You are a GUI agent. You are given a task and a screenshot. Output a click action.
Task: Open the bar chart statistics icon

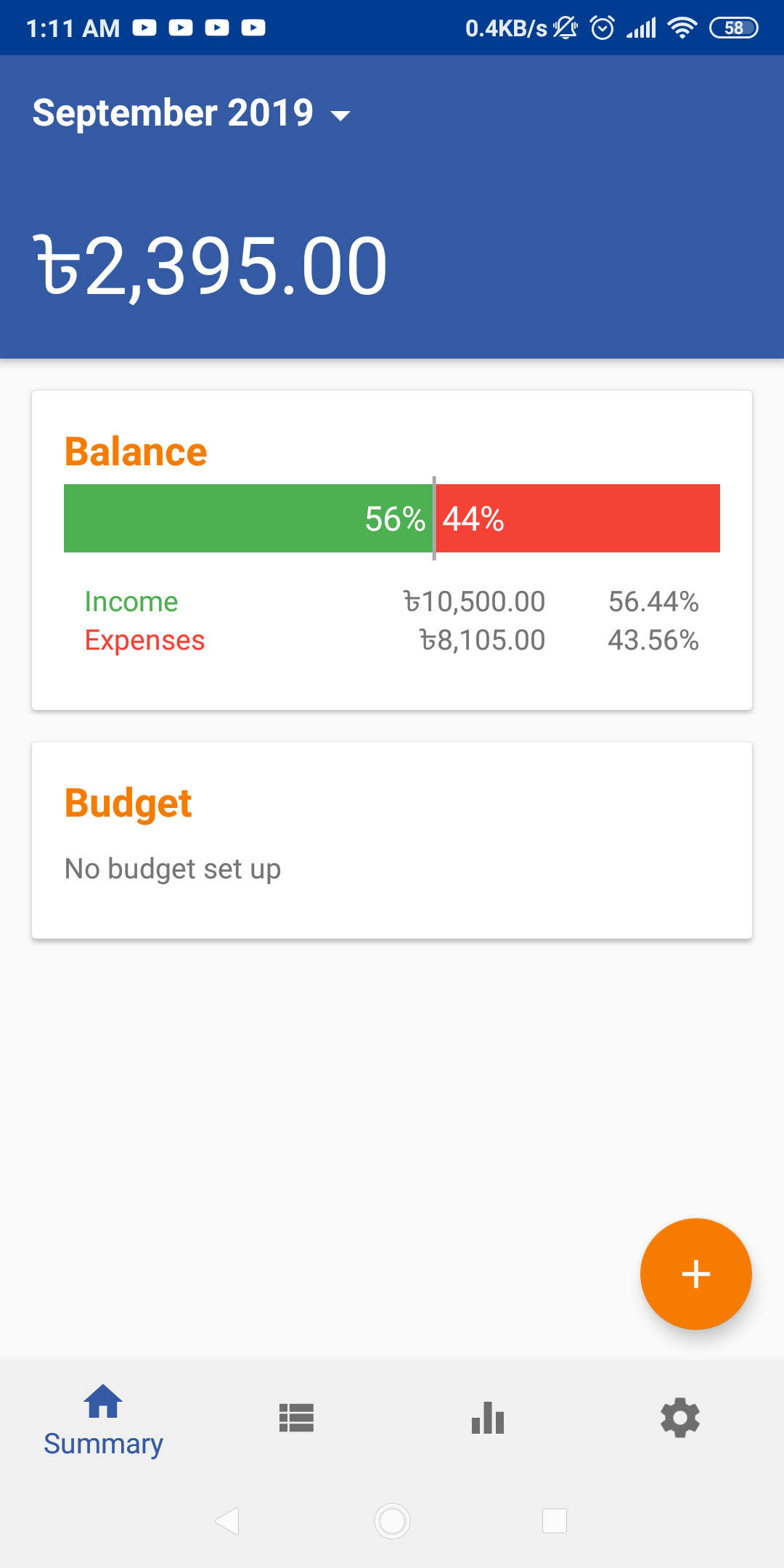coord(488,1418)
